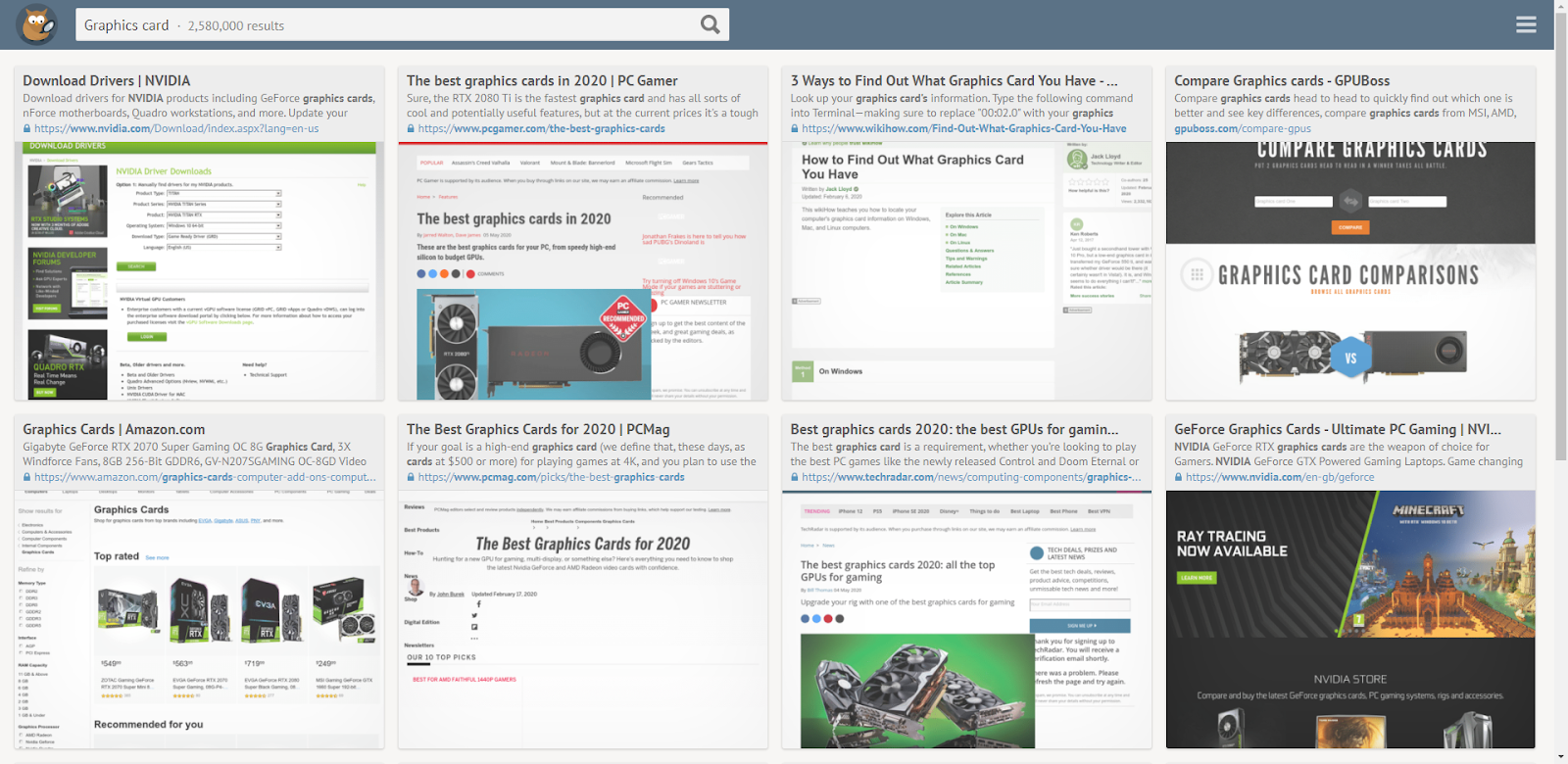The width and height of the screenshot is (1568, 764).
Task: Click the "2,580,000 results" count text
Action: click(236, 25)
